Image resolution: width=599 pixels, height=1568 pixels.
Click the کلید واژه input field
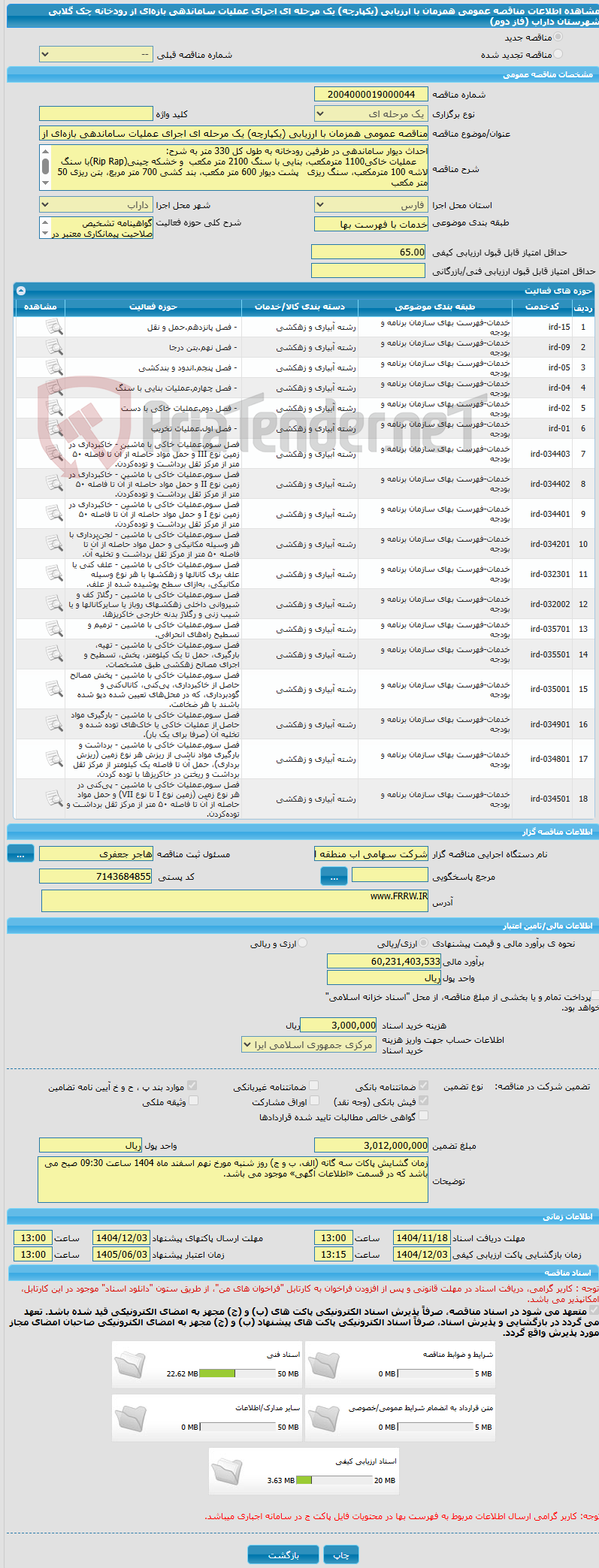coord(95,114)
